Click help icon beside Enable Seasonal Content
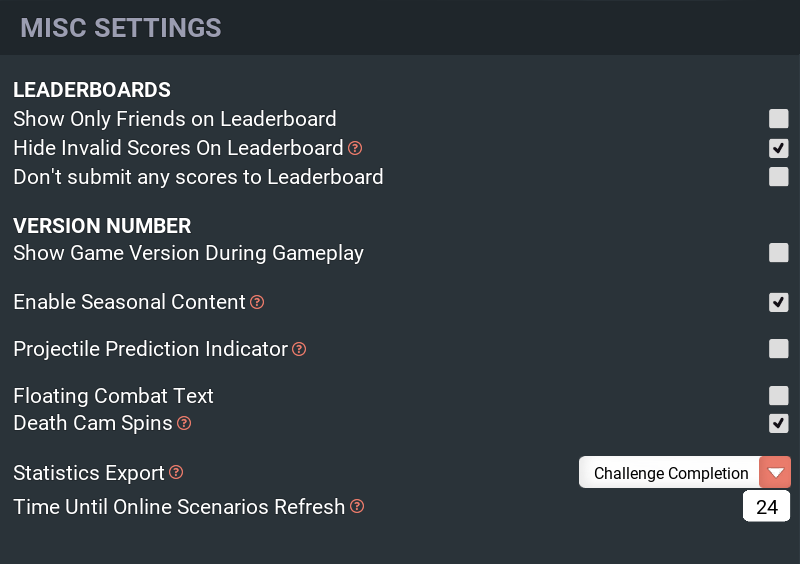The image size is (800, 564). click(x=257, y=302)
